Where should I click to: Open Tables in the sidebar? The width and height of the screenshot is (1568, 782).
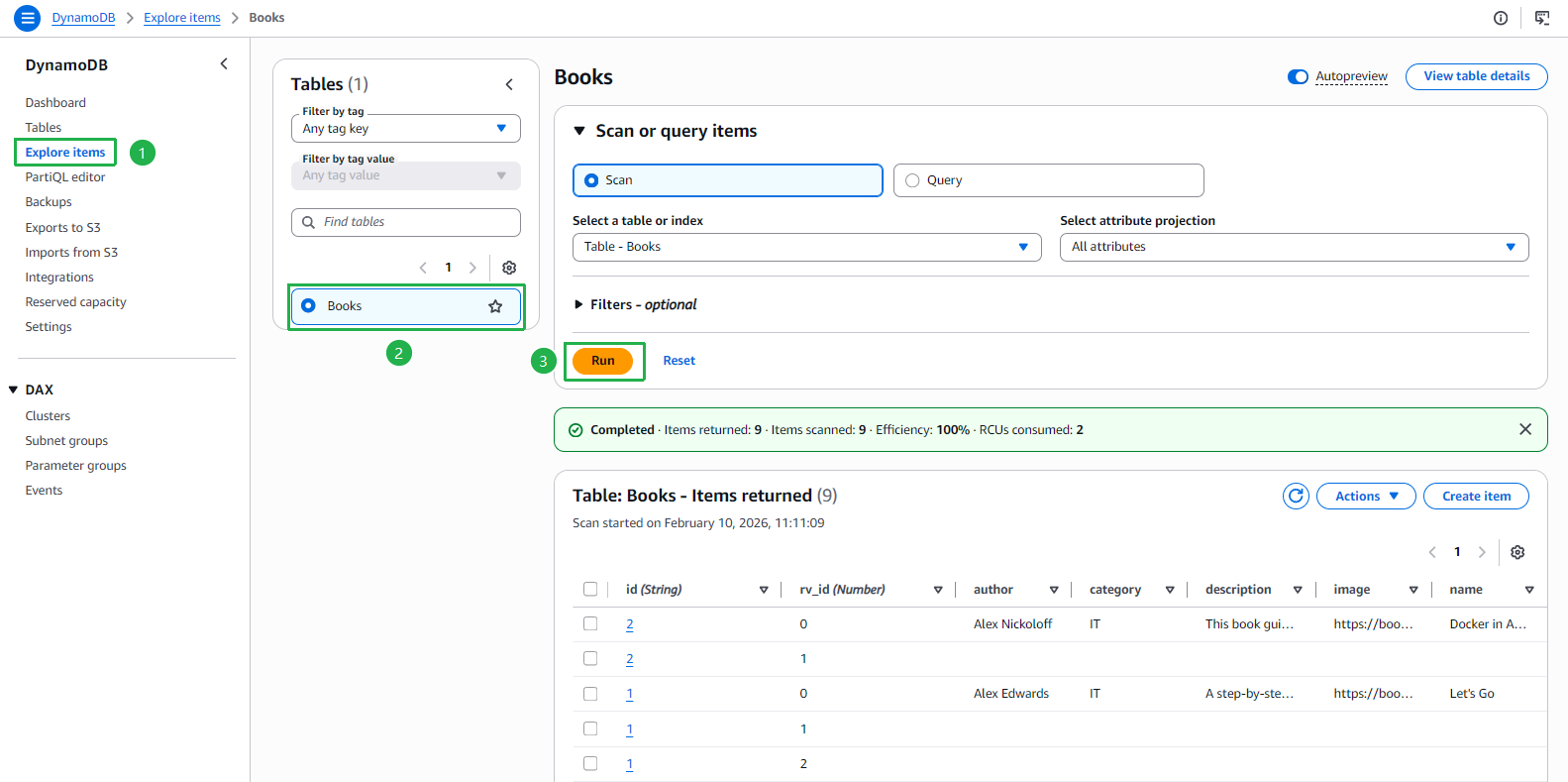44,128
